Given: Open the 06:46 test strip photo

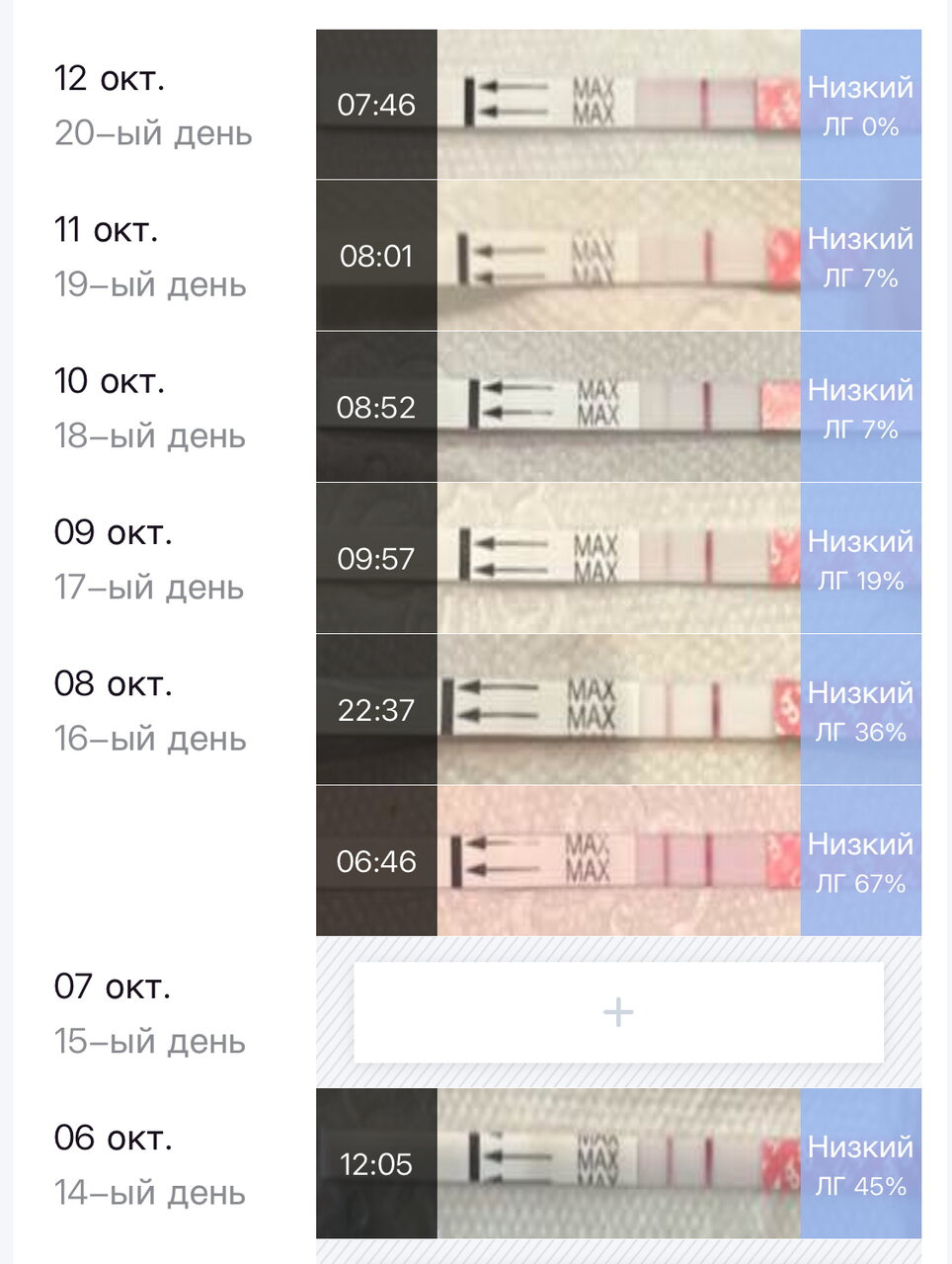Looking at the screenshot, I should pyautogui.click(x=618, y=861).
